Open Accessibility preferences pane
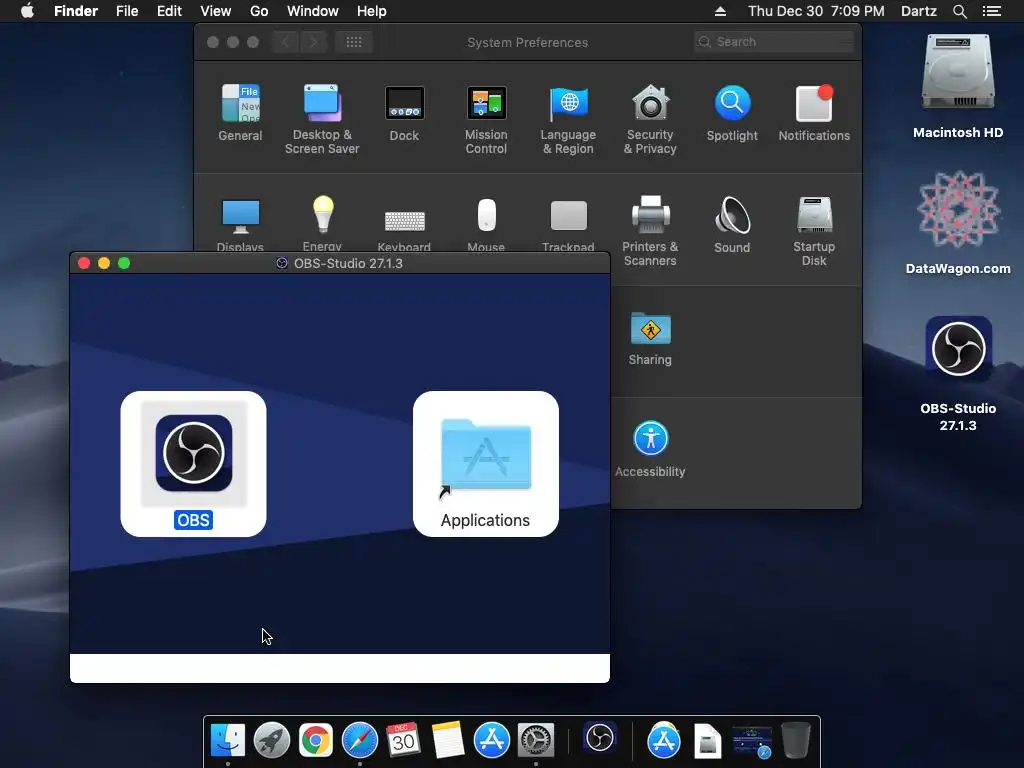Image resolution: width=1024 pixels, height=768 pixels. click(x=650, y=449)
